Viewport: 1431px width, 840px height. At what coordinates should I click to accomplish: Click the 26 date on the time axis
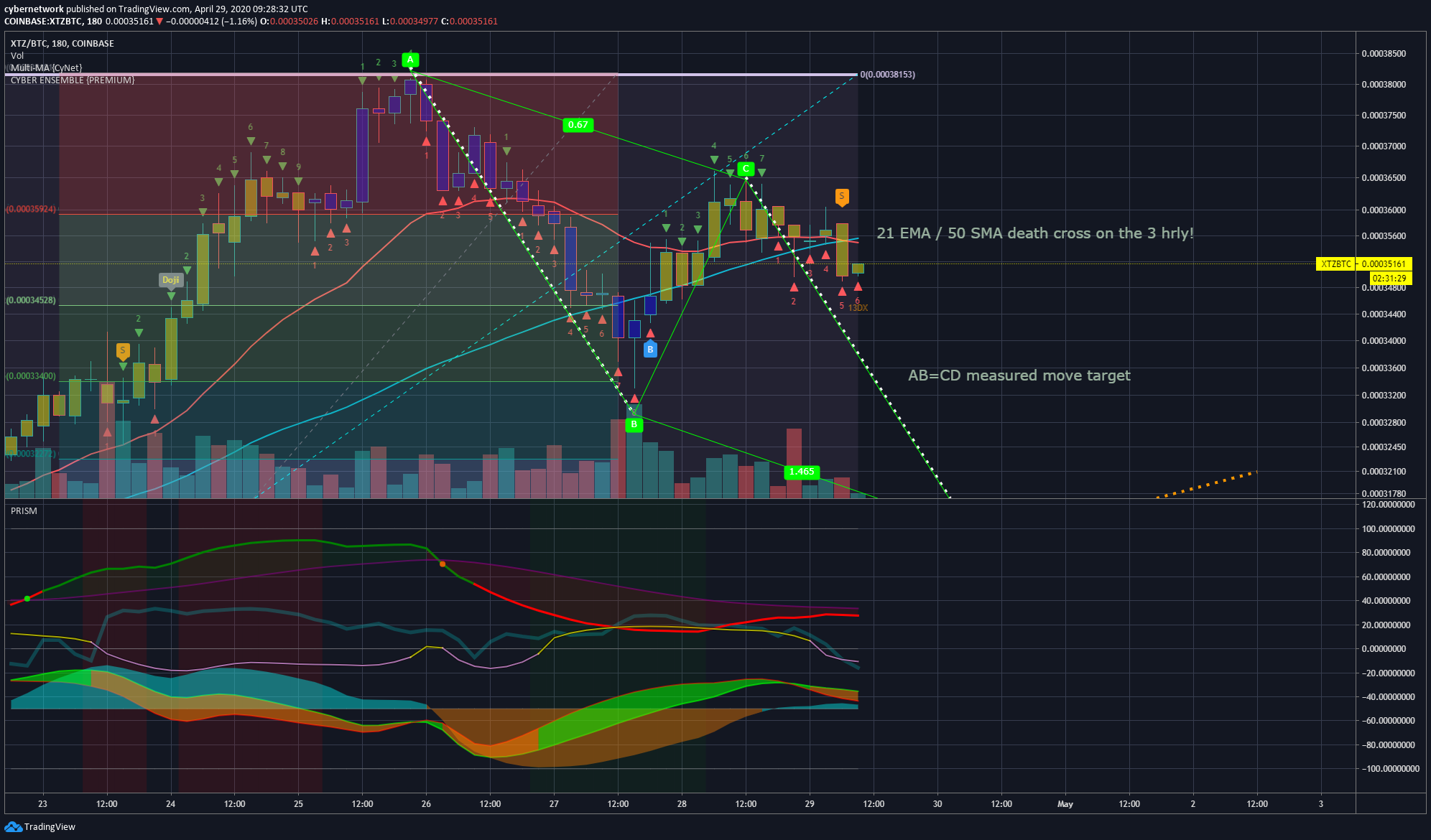click(x=426, y=803)
